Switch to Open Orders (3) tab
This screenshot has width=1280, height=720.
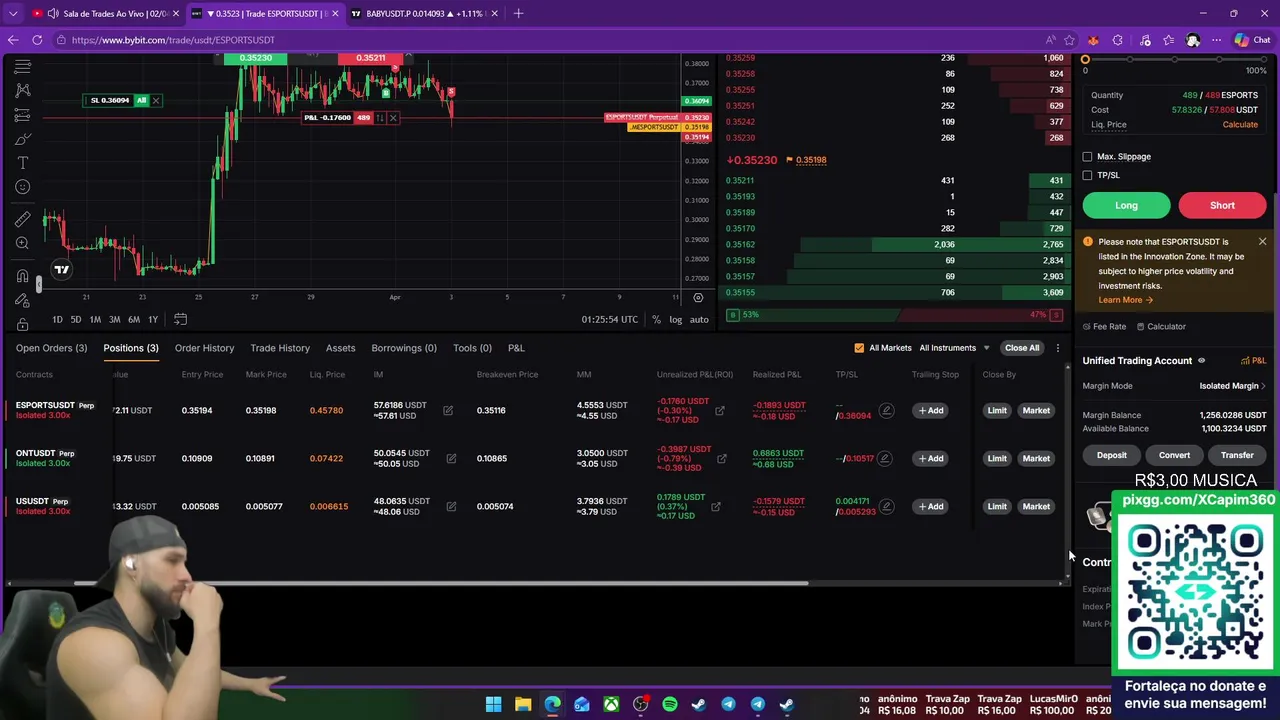[x=51, y=348]
